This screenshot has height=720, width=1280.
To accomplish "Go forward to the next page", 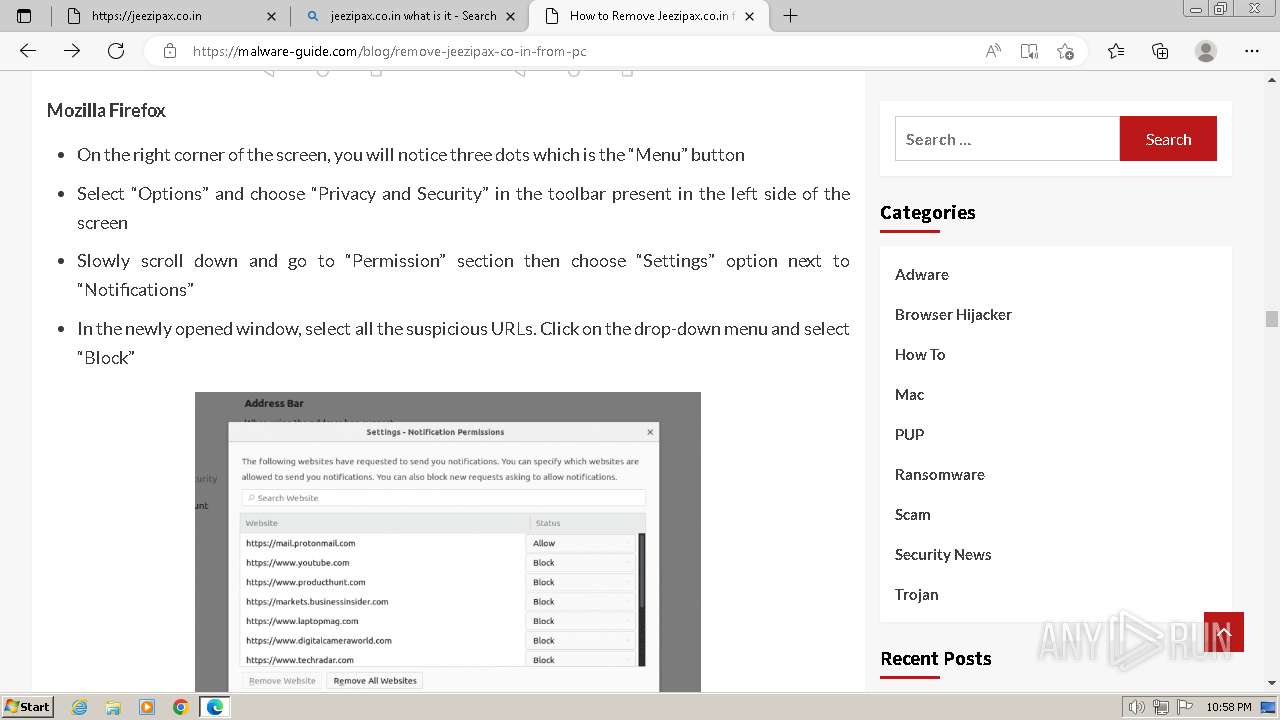I will [72, 51].
